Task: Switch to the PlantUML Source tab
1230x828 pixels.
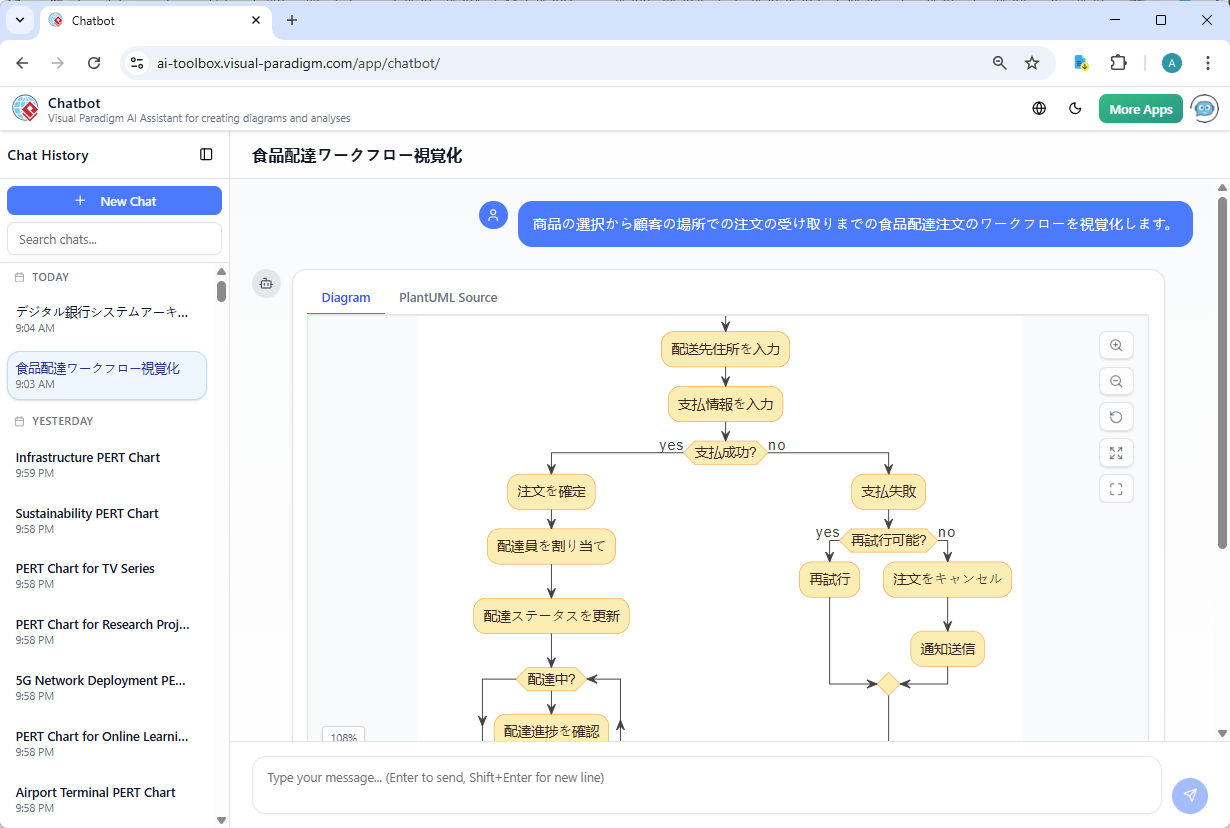Action: point(447,297)
